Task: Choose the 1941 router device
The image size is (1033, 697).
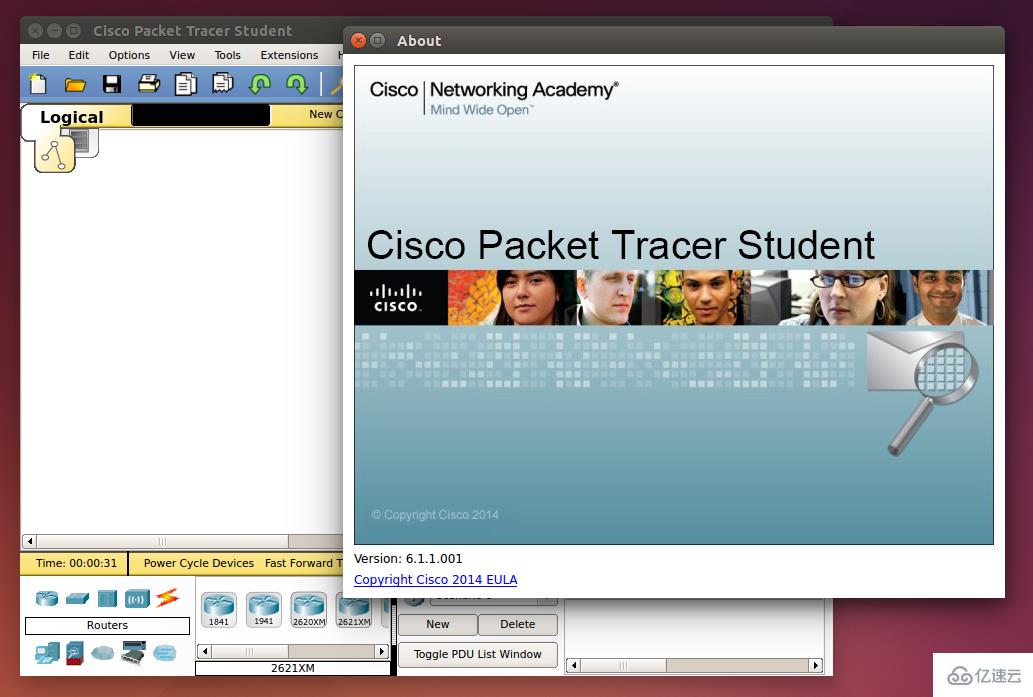Action: click(264, 609)
